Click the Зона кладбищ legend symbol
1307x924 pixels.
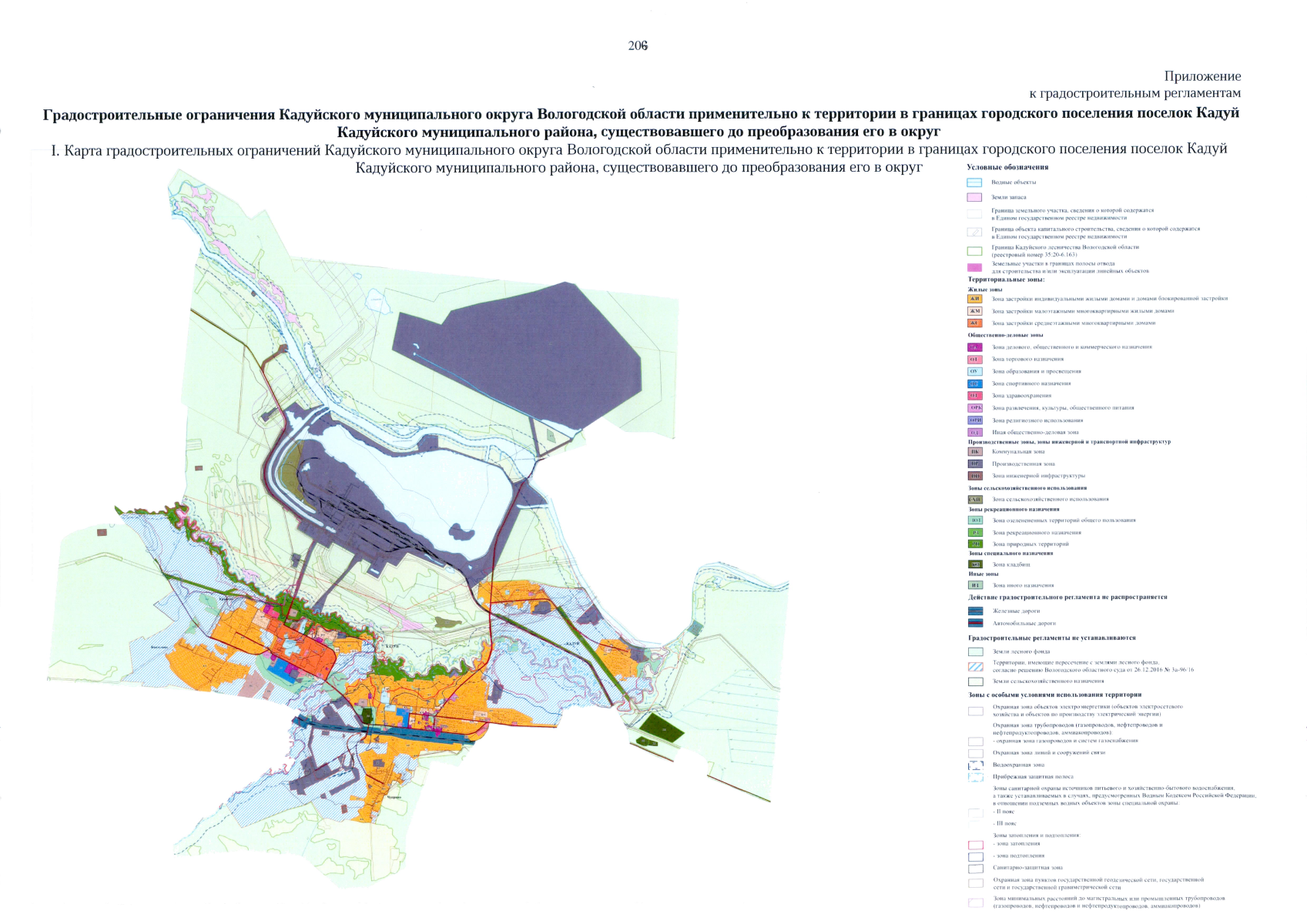click(x=975, y=564)
